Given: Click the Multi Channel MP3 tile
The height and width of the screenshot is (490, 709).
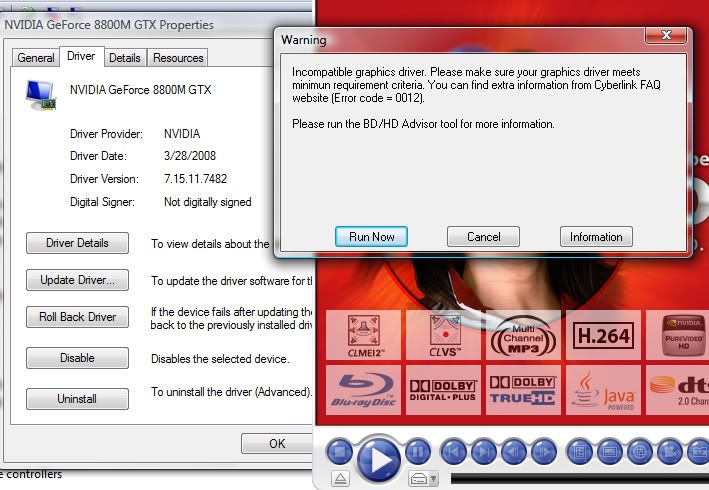Looking at the screenshot, I should click(524, 335).
